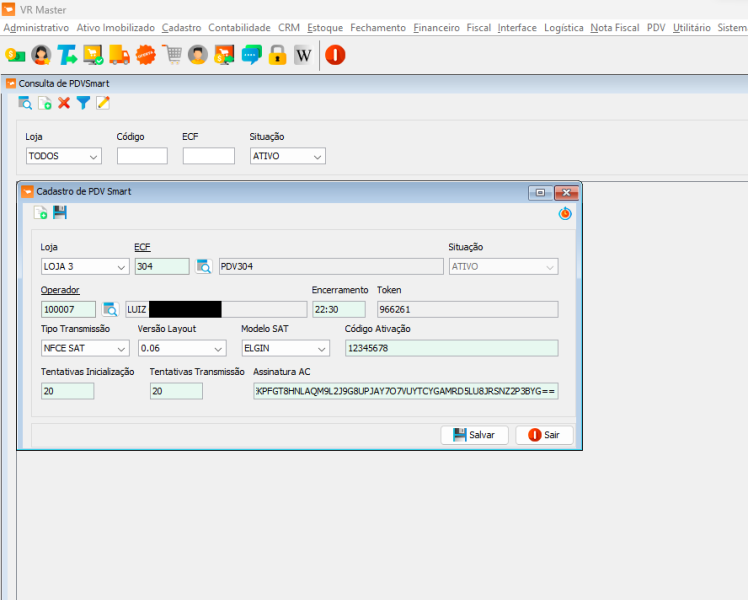Image resolution: width=748 pixels, height=600 pixels.
Task: Click the blue funnel filter icon
Action: (83, 103)
